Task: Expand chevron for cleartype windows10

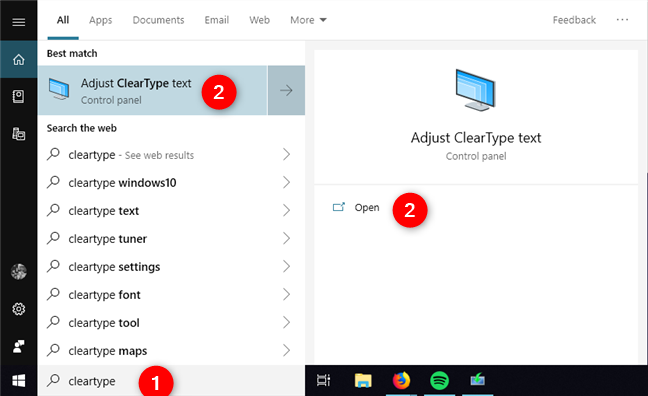Action: point(286,182)
